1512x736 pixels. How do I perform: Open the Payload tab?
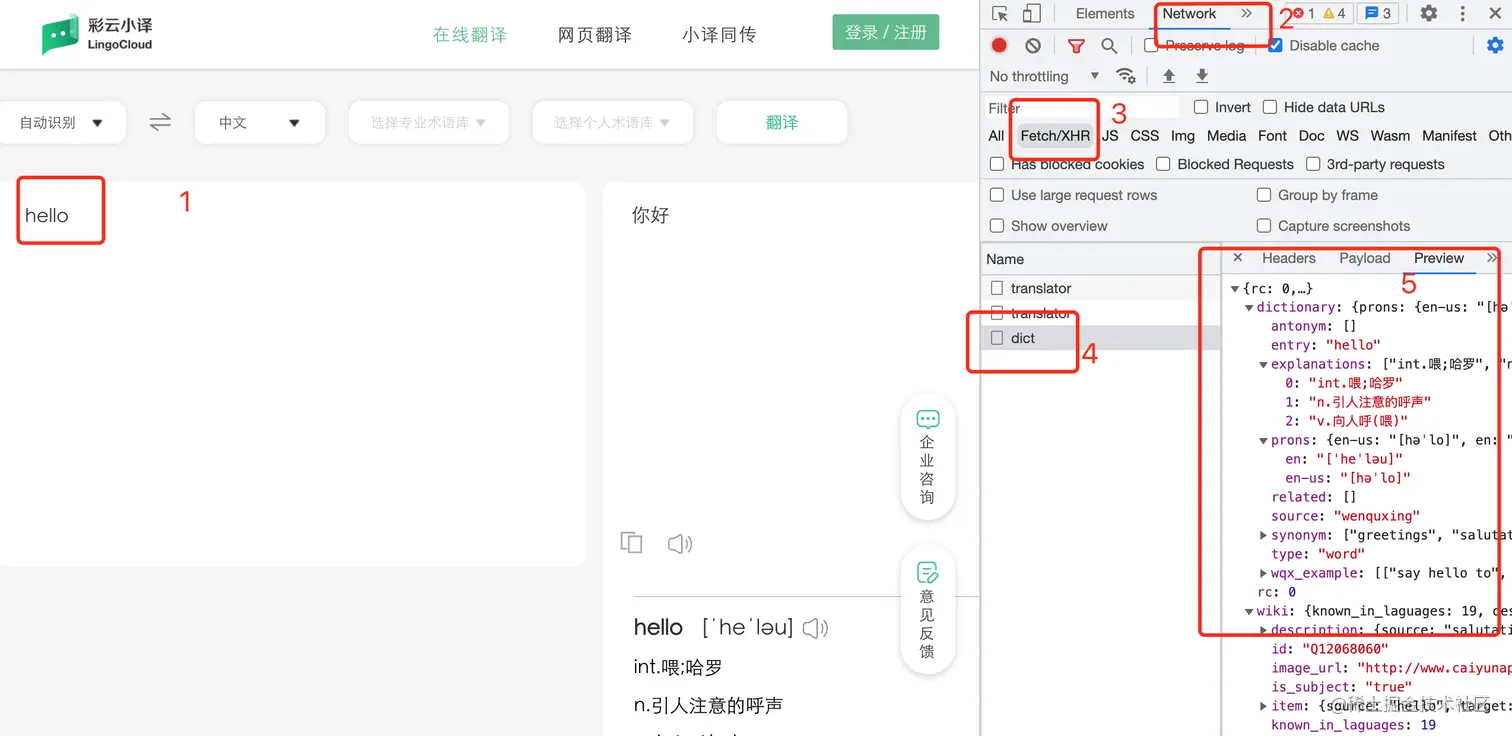point(1365,258)
